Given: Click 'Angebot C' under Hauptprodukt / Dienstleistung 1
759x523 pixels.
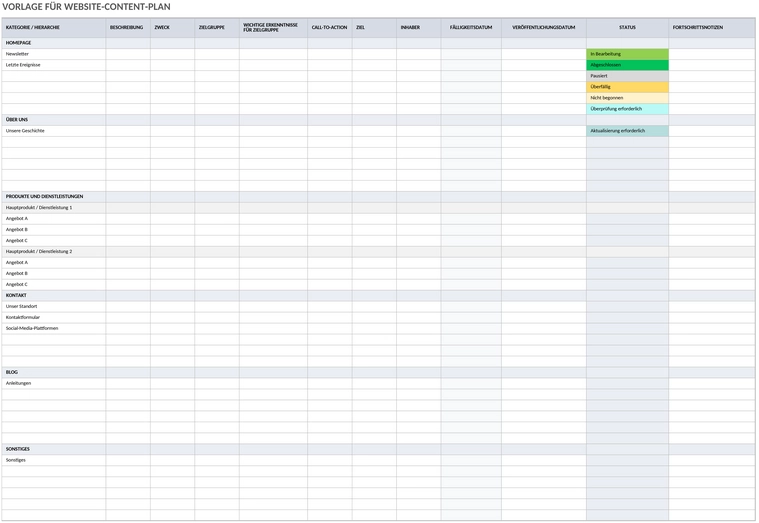Looking at the screenshot, I should click(54, 241).
